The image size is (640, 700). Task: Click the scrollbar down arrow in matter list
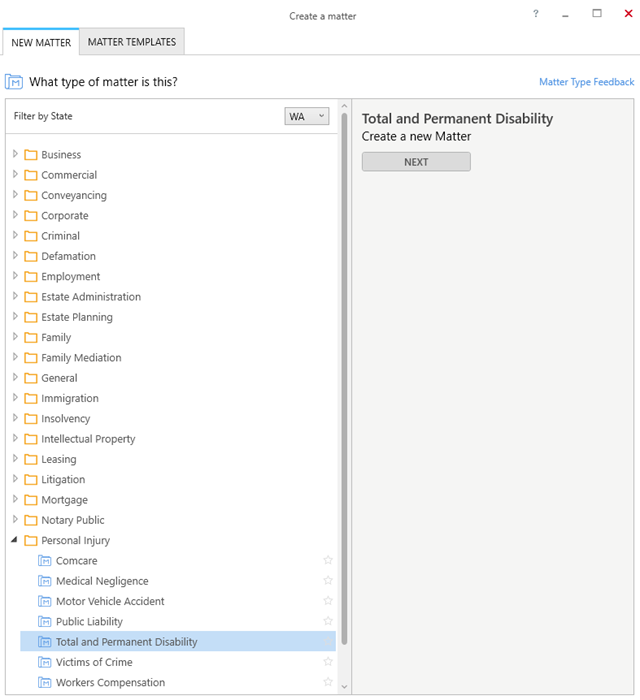tap(344, 687)
